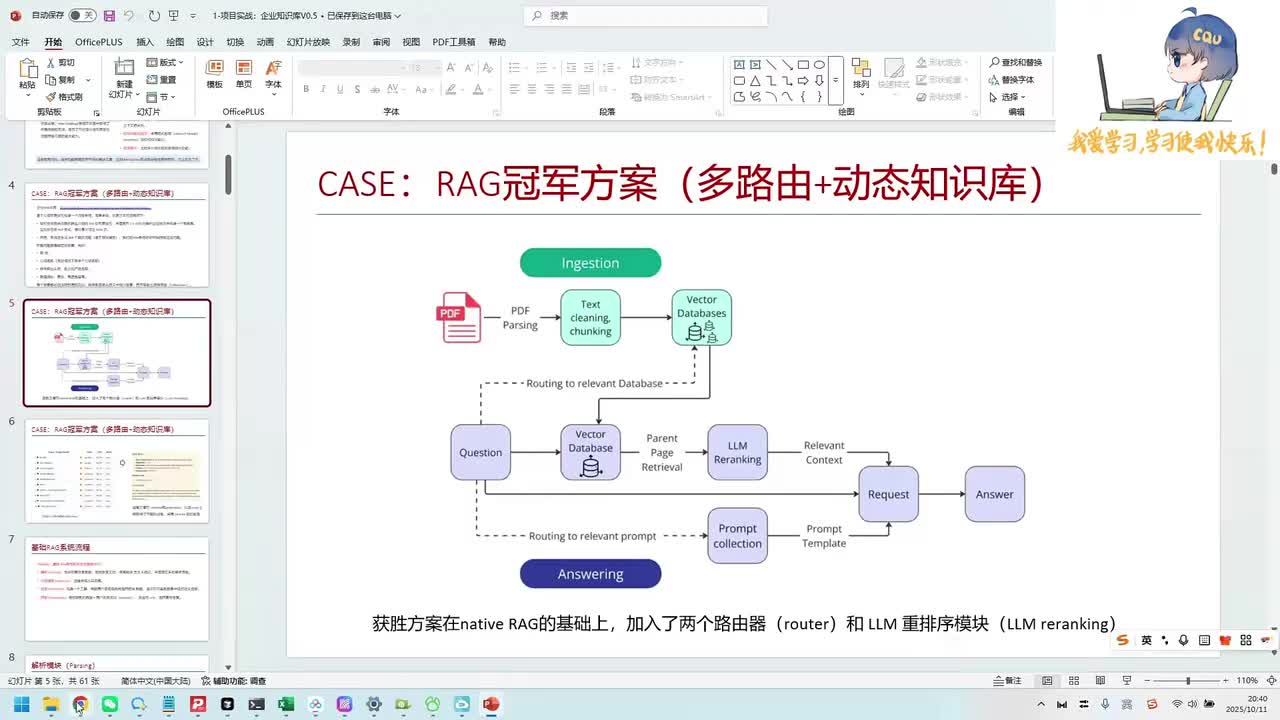1280x720 pixels.
Task: Click the Copy (复制) button
Action: click(59, 80)
